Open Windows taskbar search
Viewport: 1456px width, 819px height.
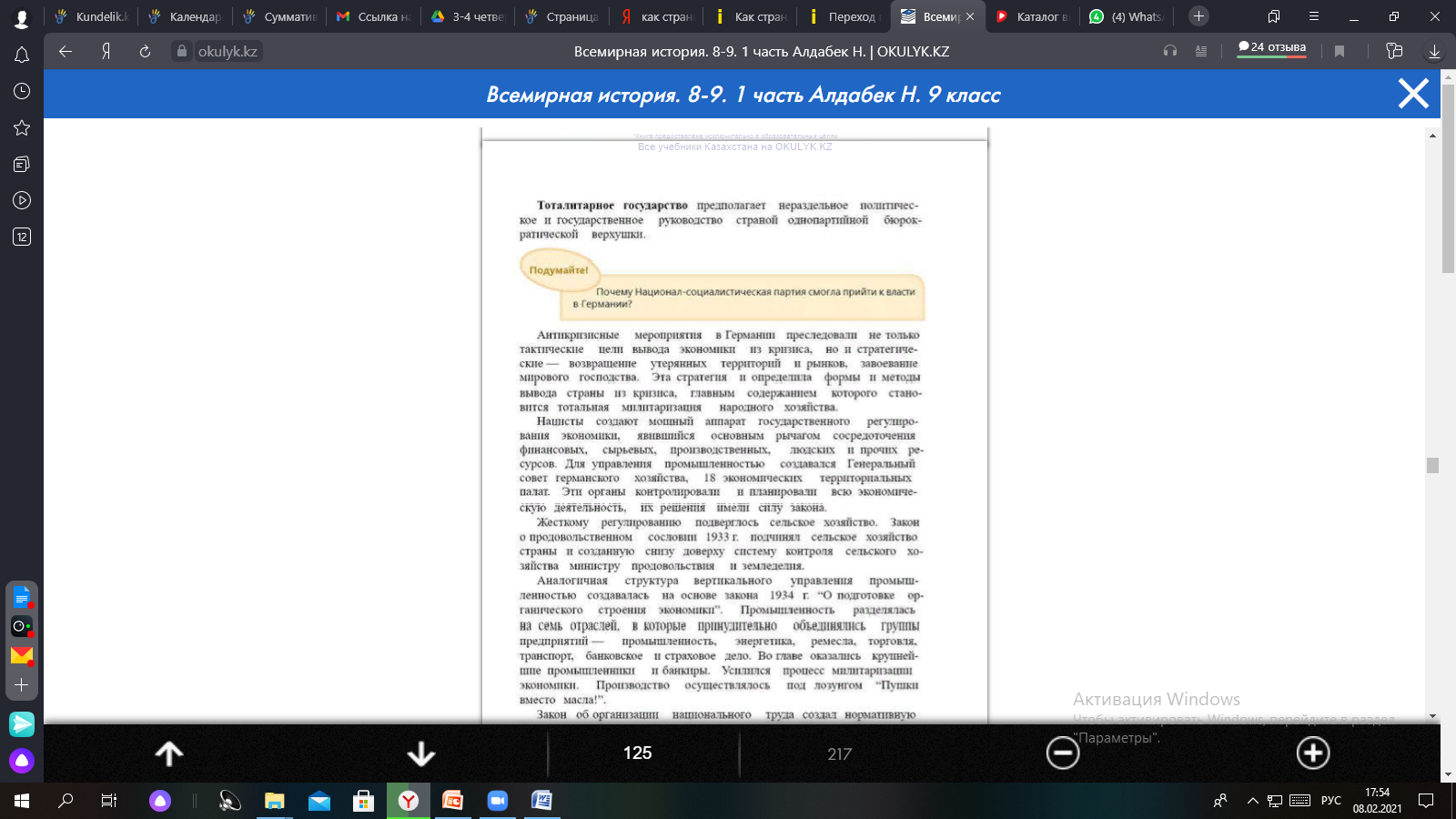pyautogui.click(x=66, y=801)
